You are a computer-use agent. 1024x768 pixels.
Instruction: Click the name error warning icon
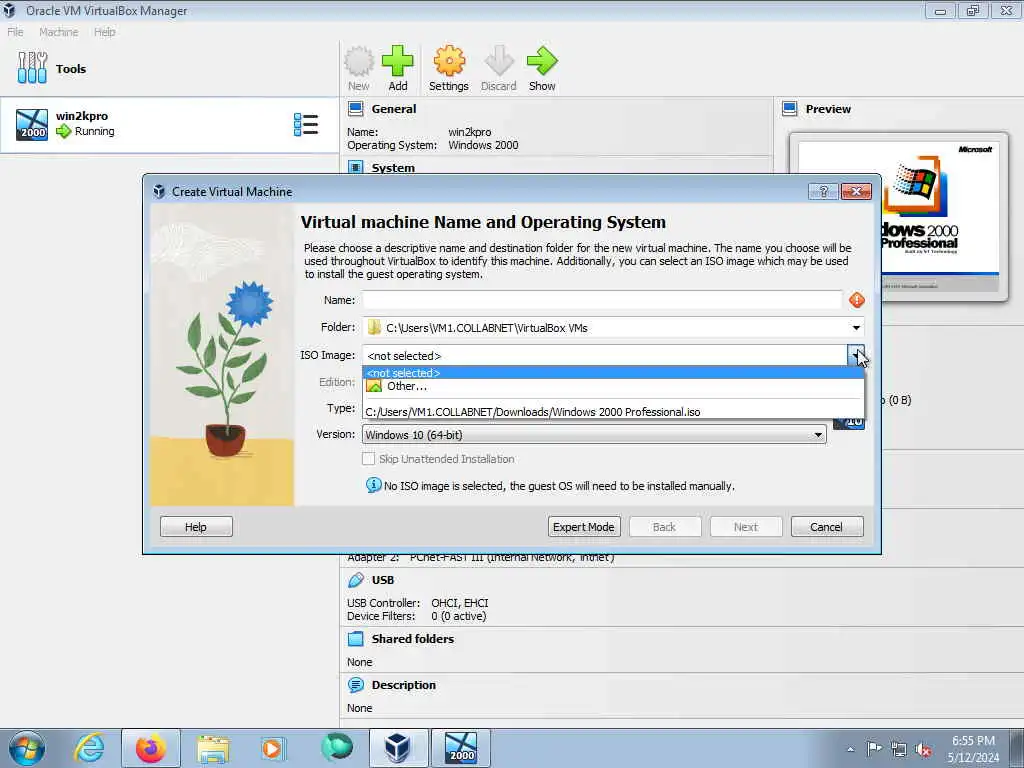pos(857,300)
